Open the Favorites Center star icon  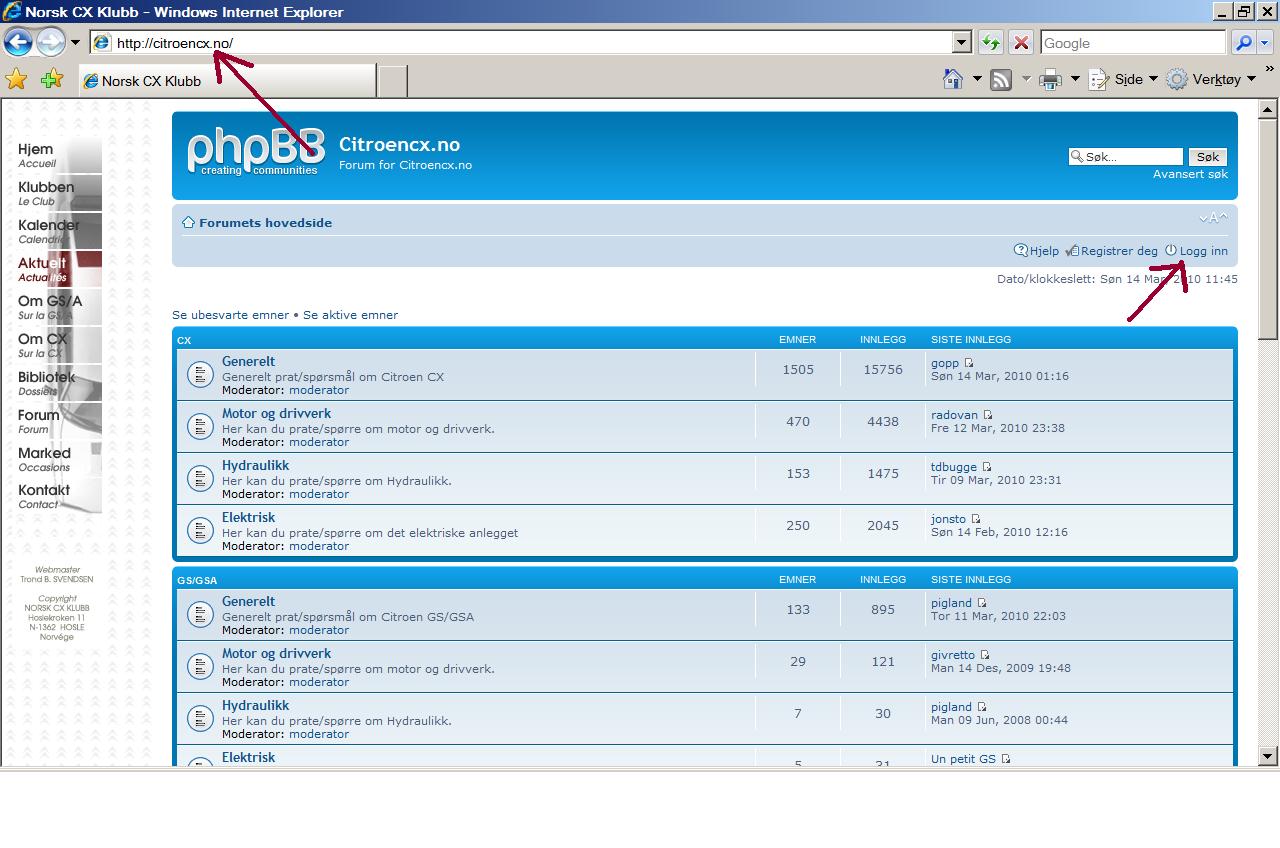pyautogui.click(x=17, y=79)
